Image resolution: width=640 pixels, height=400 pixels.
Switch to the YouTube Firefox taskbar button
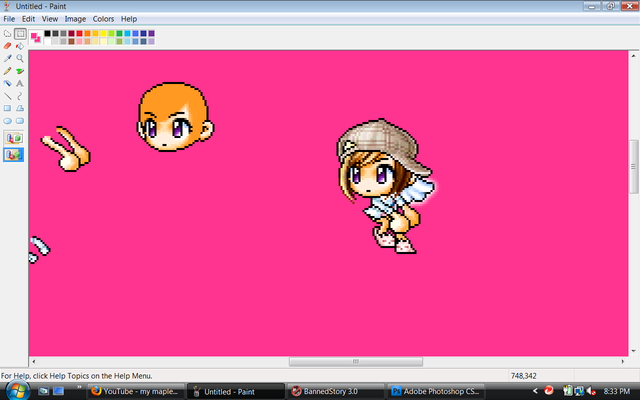point(136,391)
